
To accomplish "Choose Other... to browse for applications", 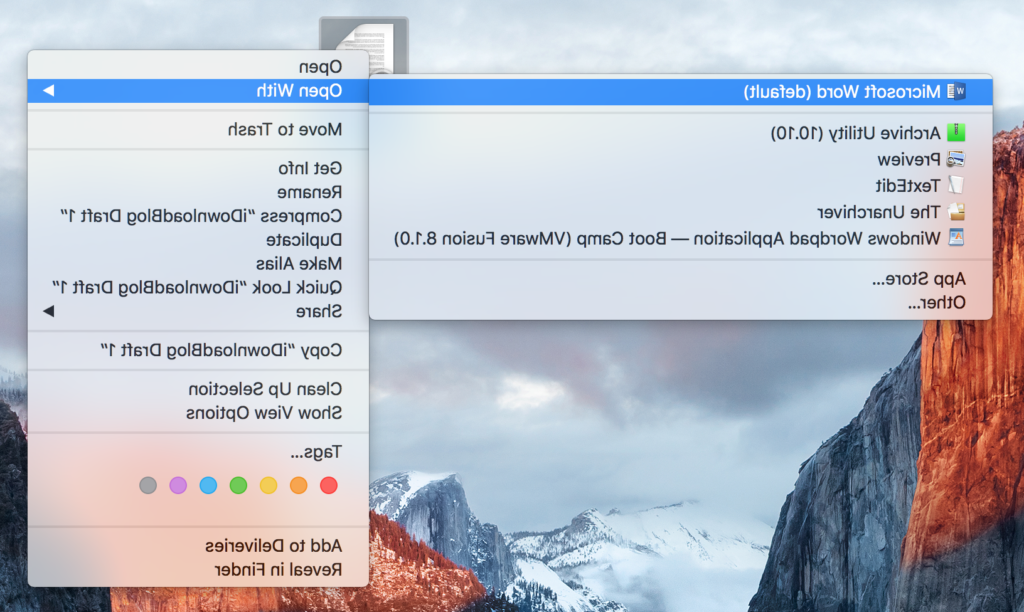I will tap(936, 302).
